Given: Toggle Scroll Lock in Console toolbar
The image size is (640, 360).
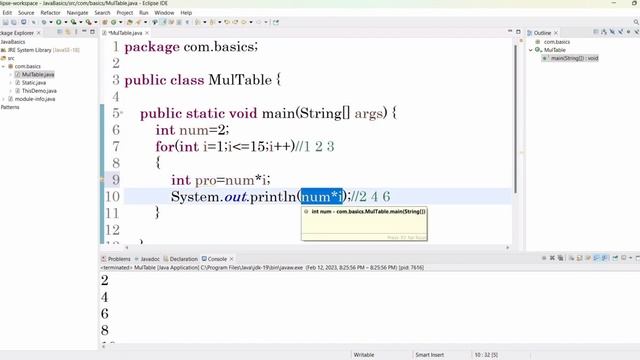Looking at the screenshot, I should 580,258.
